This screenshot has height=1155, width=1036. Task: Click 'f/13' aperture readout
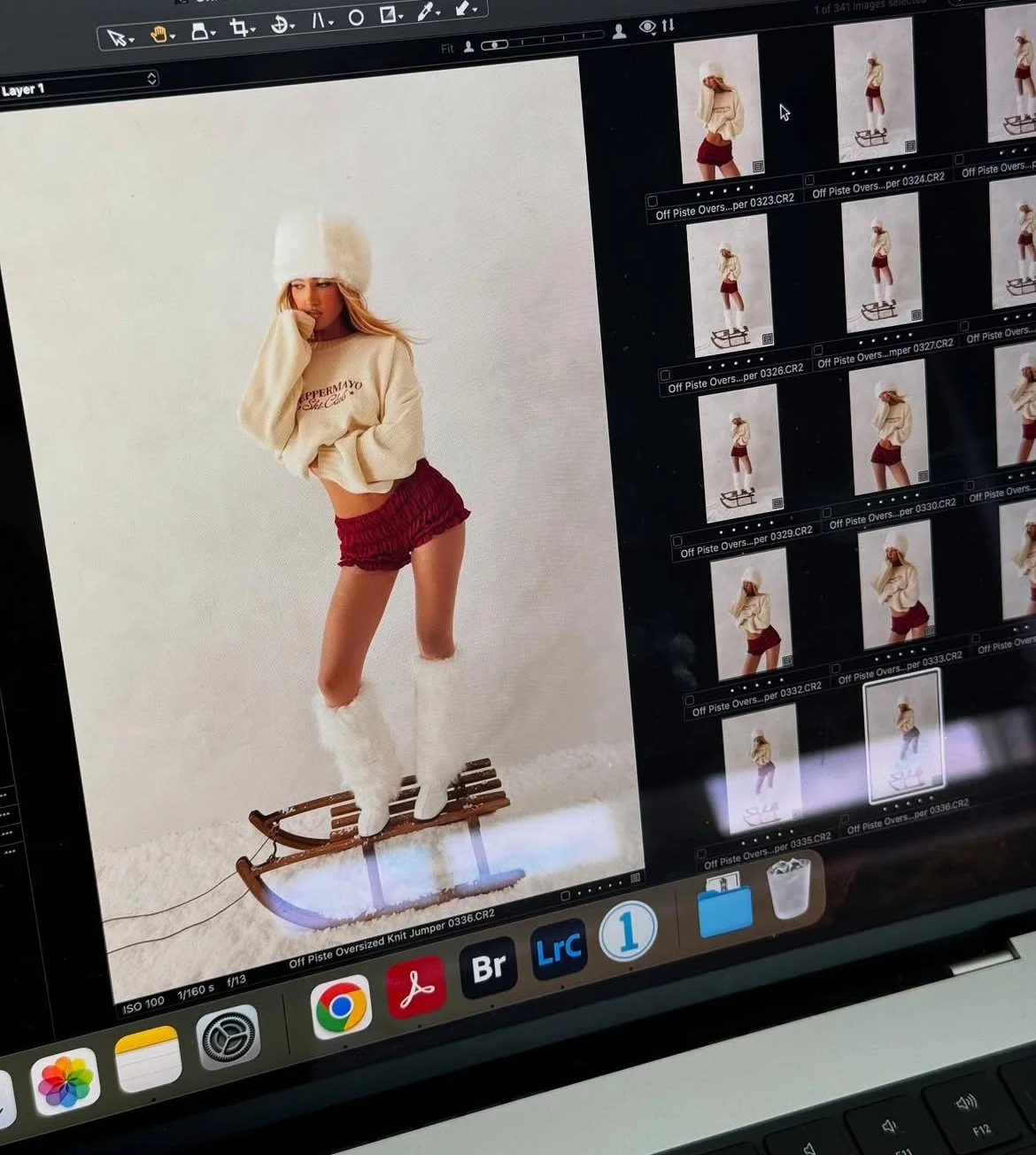click(236, 981)
